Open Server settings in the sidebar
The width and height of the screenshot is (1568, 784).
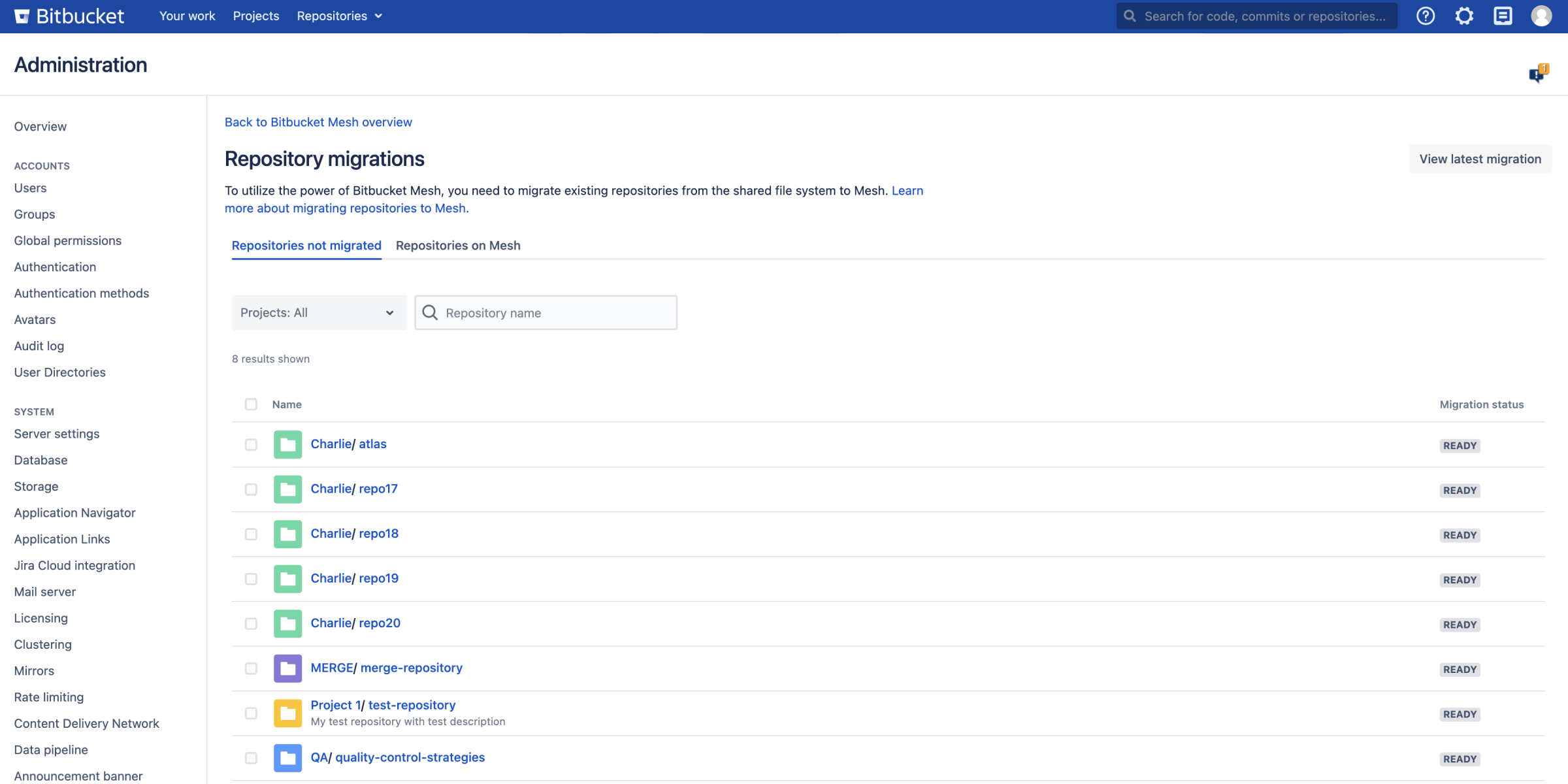click(56, 433)
